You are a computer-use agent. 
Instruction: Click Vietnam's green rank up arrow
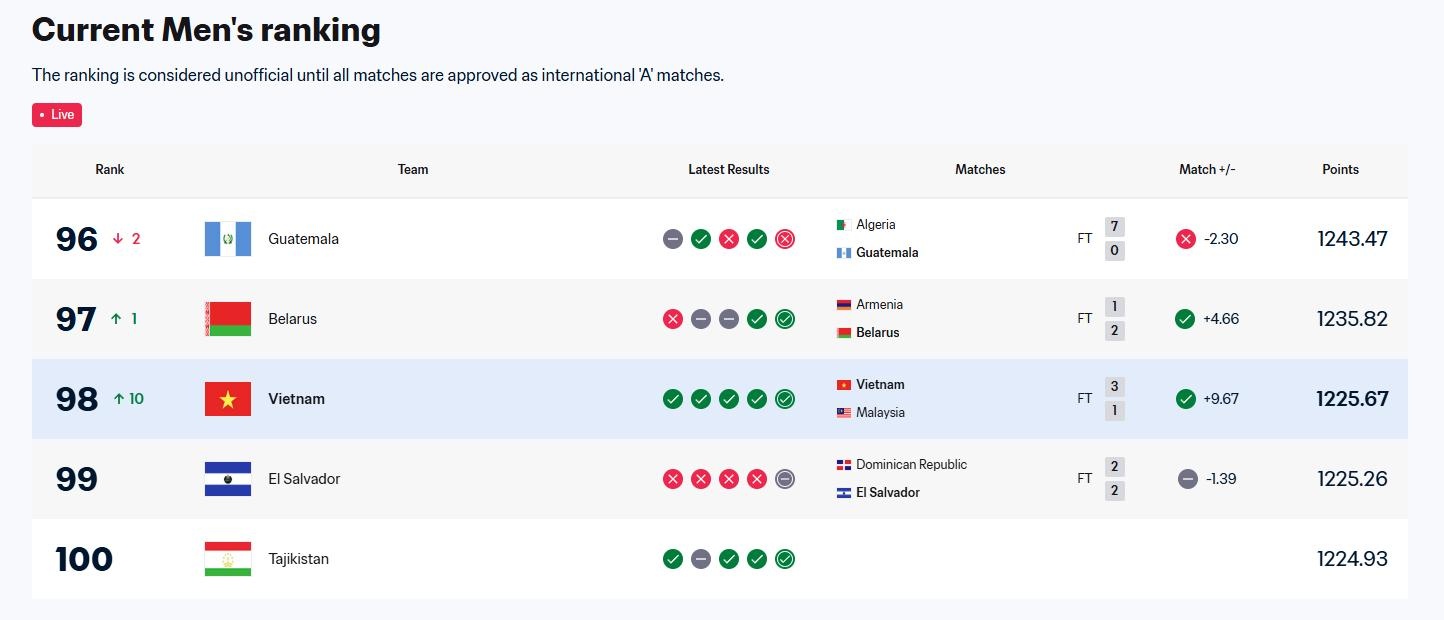(x=119, y=399)
